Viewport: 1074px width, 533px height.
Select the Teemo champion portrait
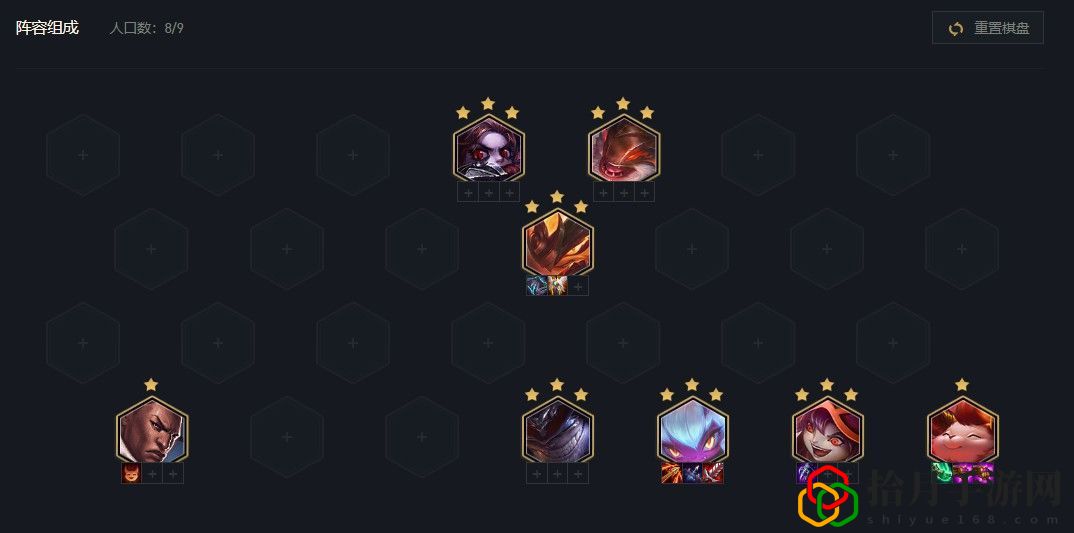[962, 432]
